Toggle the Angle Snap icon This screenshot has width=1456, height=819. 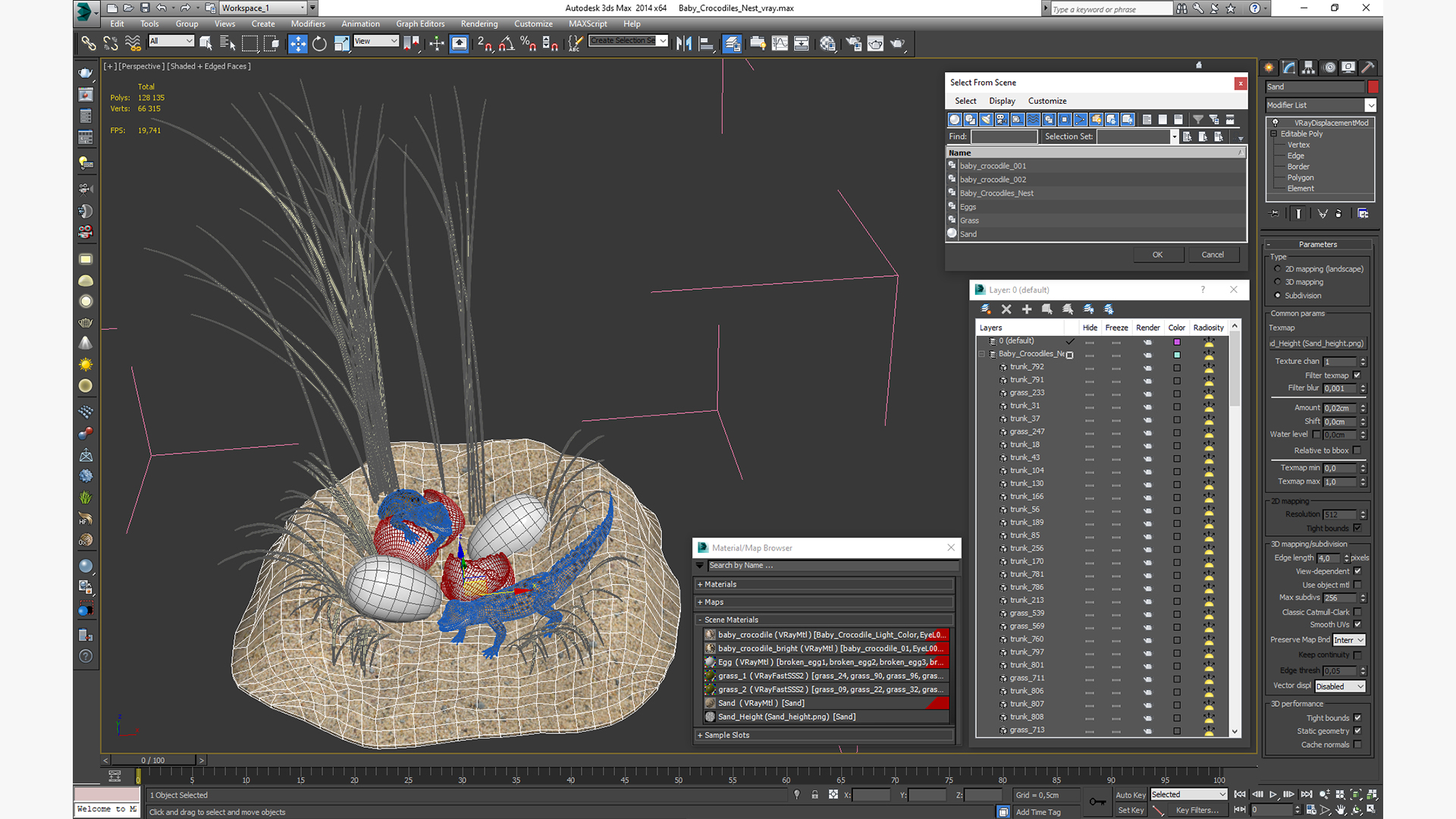[507, 43]
